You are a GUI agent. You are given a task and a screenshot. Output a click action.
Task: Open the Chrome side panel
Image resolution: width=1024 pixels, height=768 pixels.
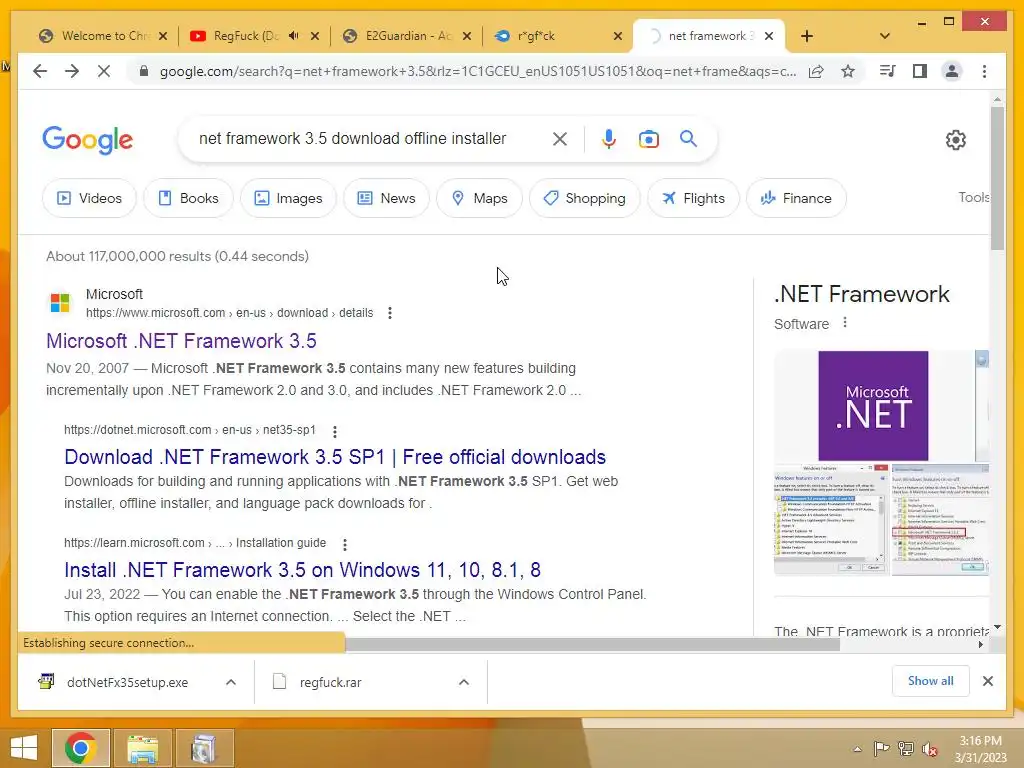tap(920, 71)
